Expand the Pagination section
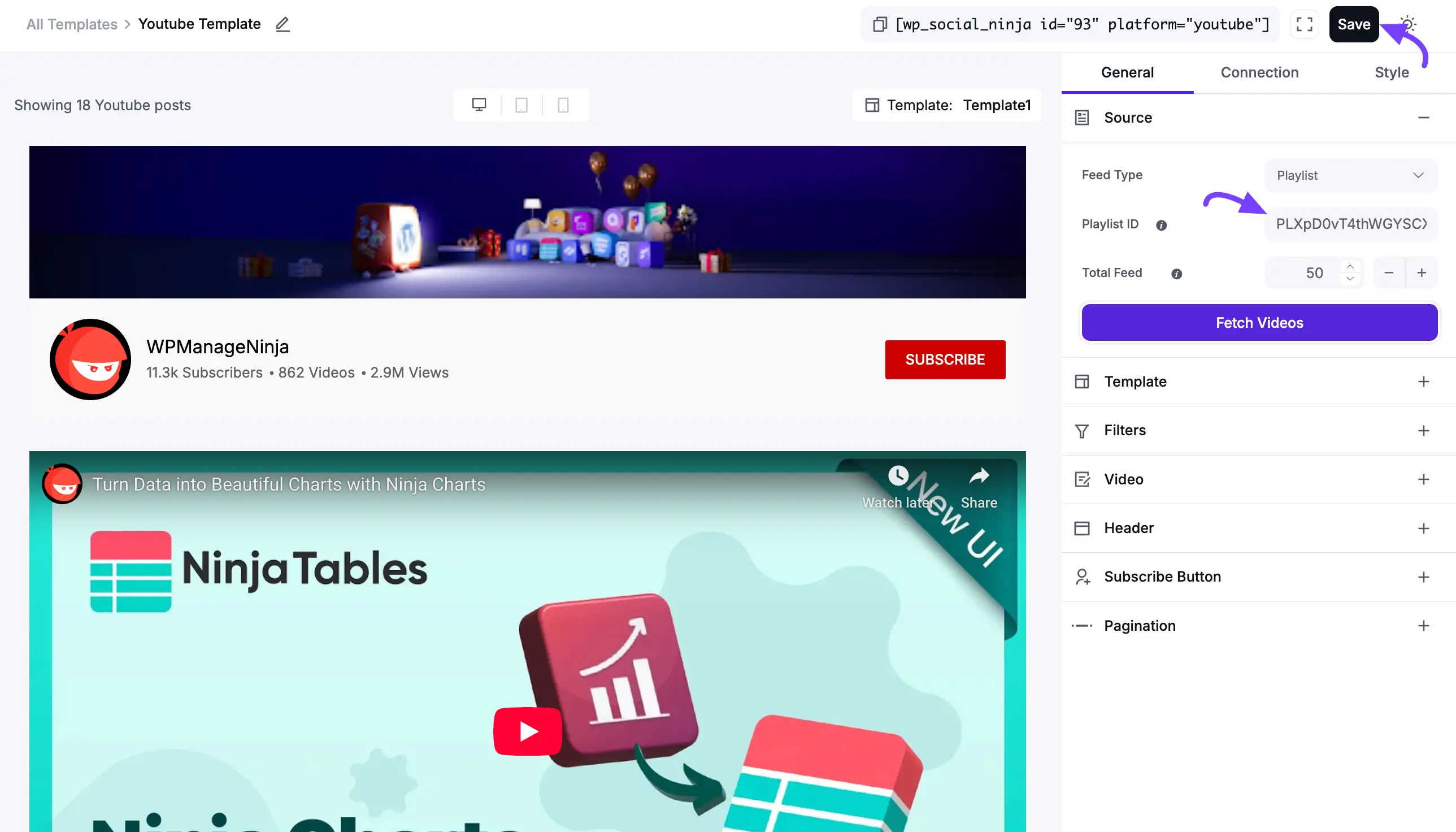The image size is (1456, 832). point(1423,626)
